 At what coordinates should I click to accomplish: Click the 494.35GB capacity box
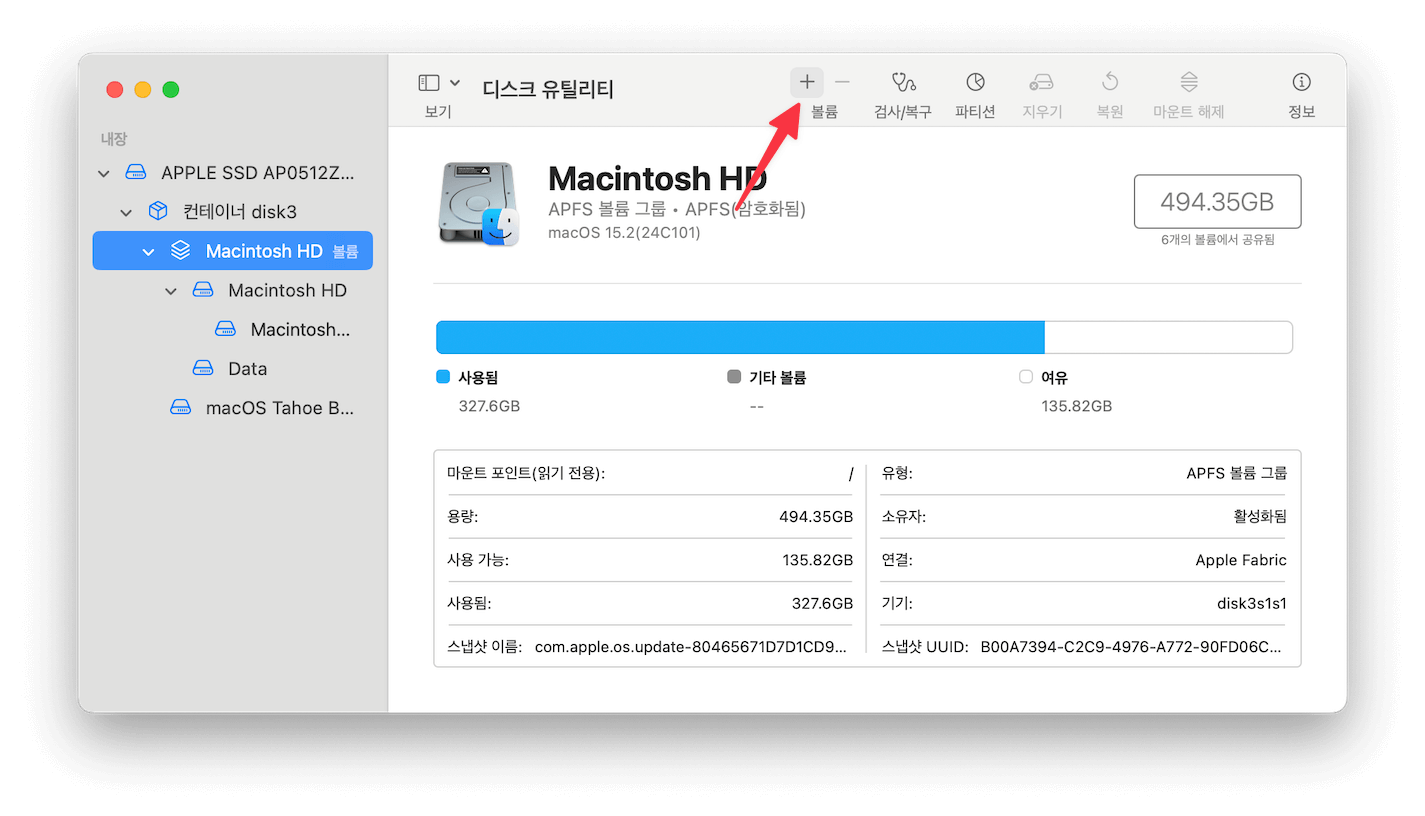pyautogui.click(x=1217, y=202)
